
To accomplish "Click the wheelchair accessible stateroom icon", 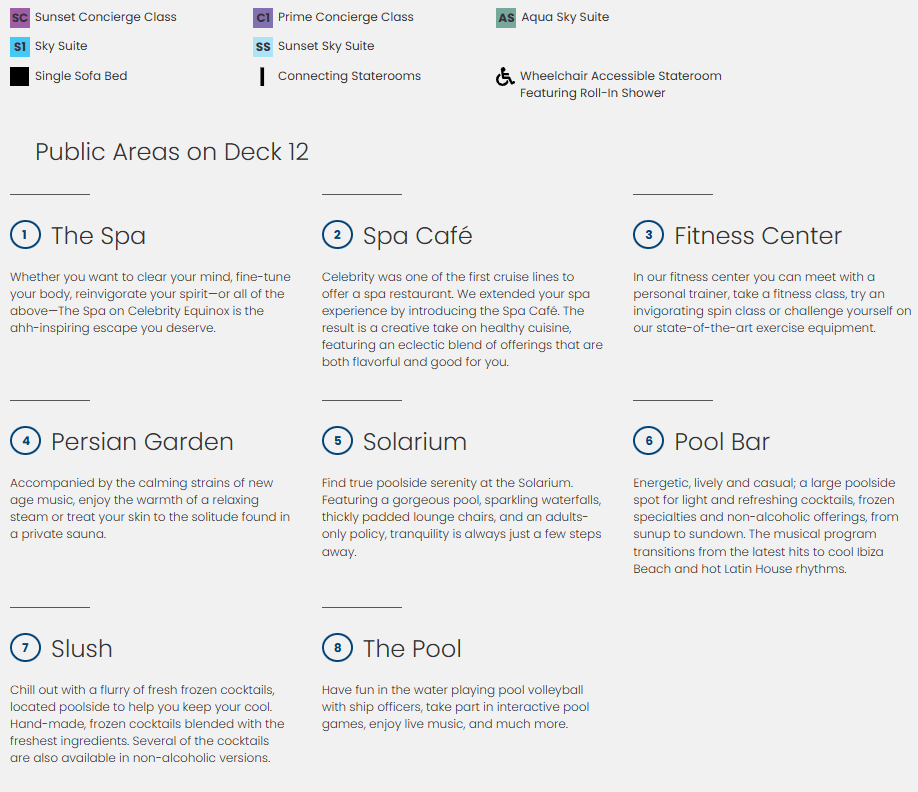I will click(505, 77).
